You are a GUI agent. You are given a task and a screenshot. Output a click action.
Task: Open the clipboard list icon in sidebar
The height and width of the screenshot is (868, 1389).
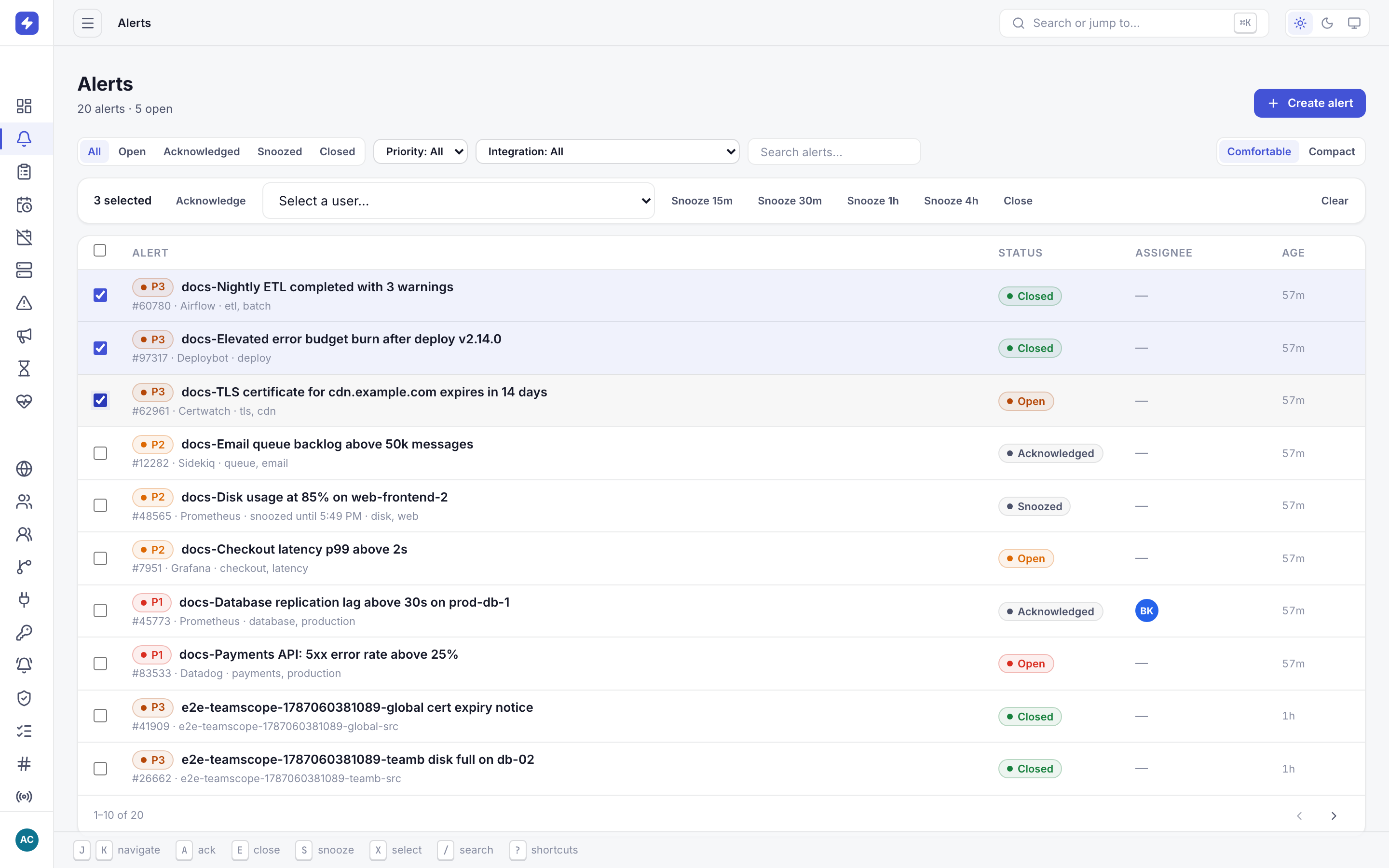pos(24,171)
